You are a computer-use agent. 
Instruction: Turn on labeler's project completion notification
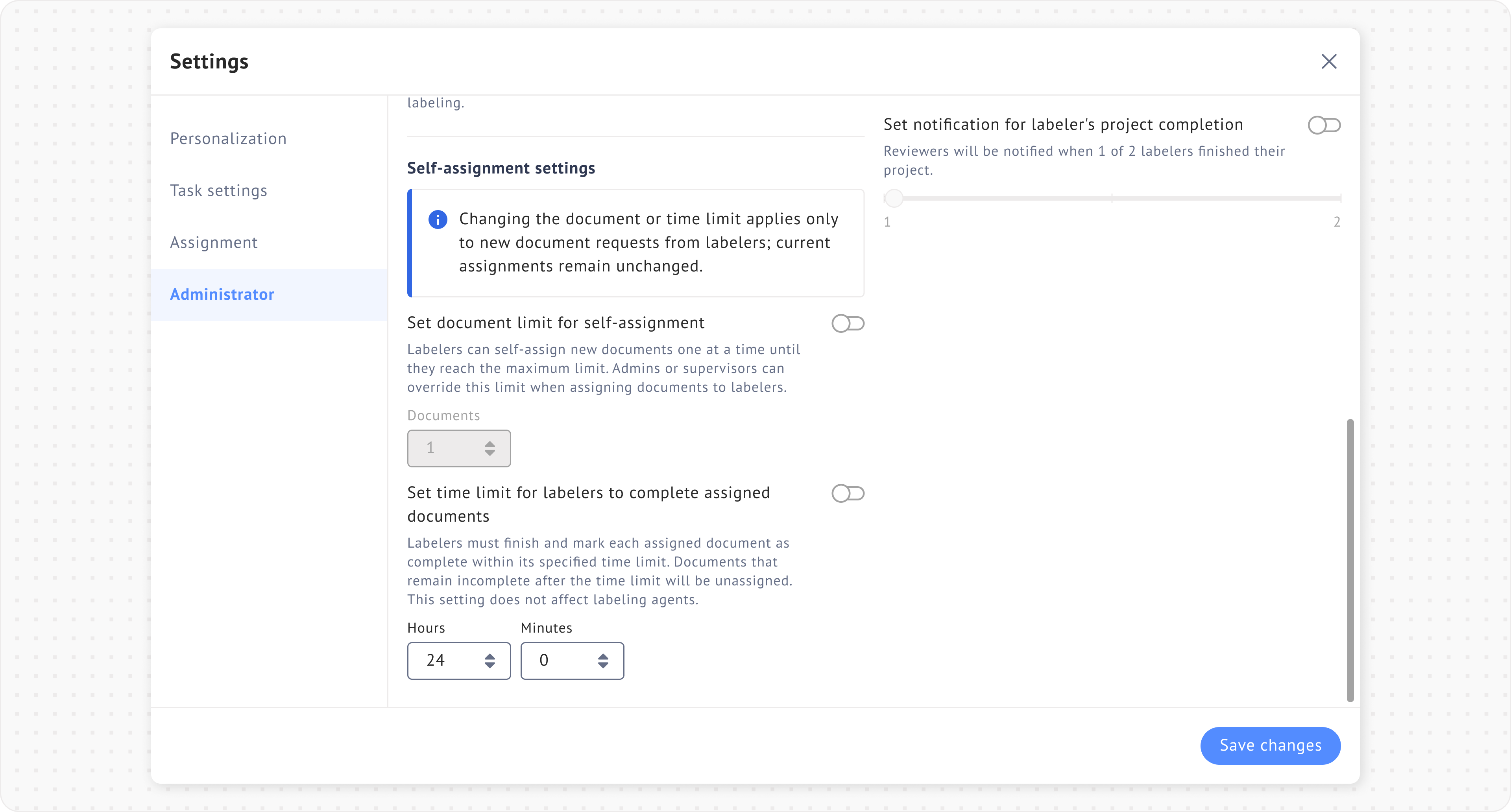point(1324,125)
